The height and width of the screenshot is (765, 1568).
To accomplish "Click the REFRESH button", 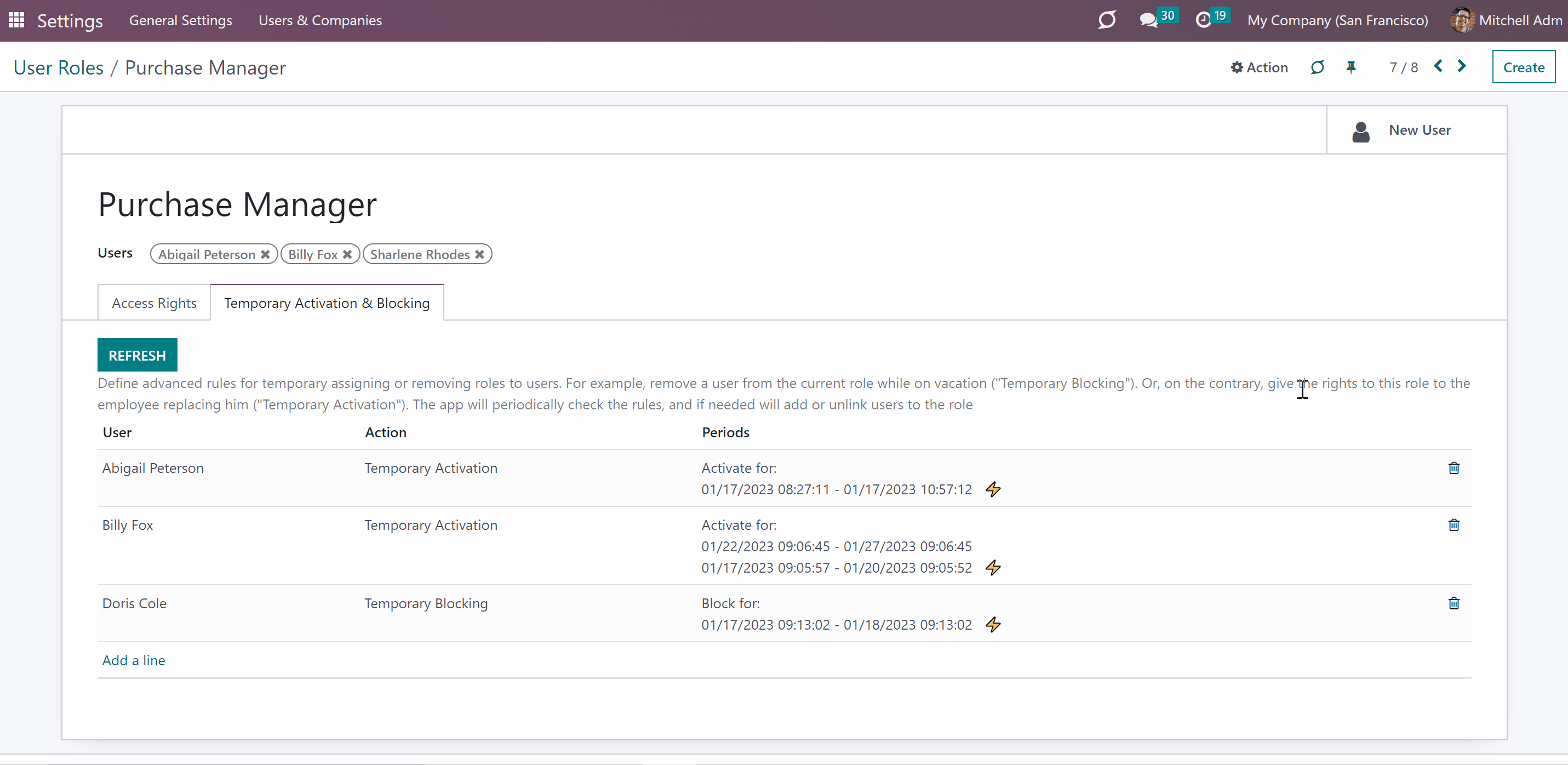I will [x=137, y=356].
